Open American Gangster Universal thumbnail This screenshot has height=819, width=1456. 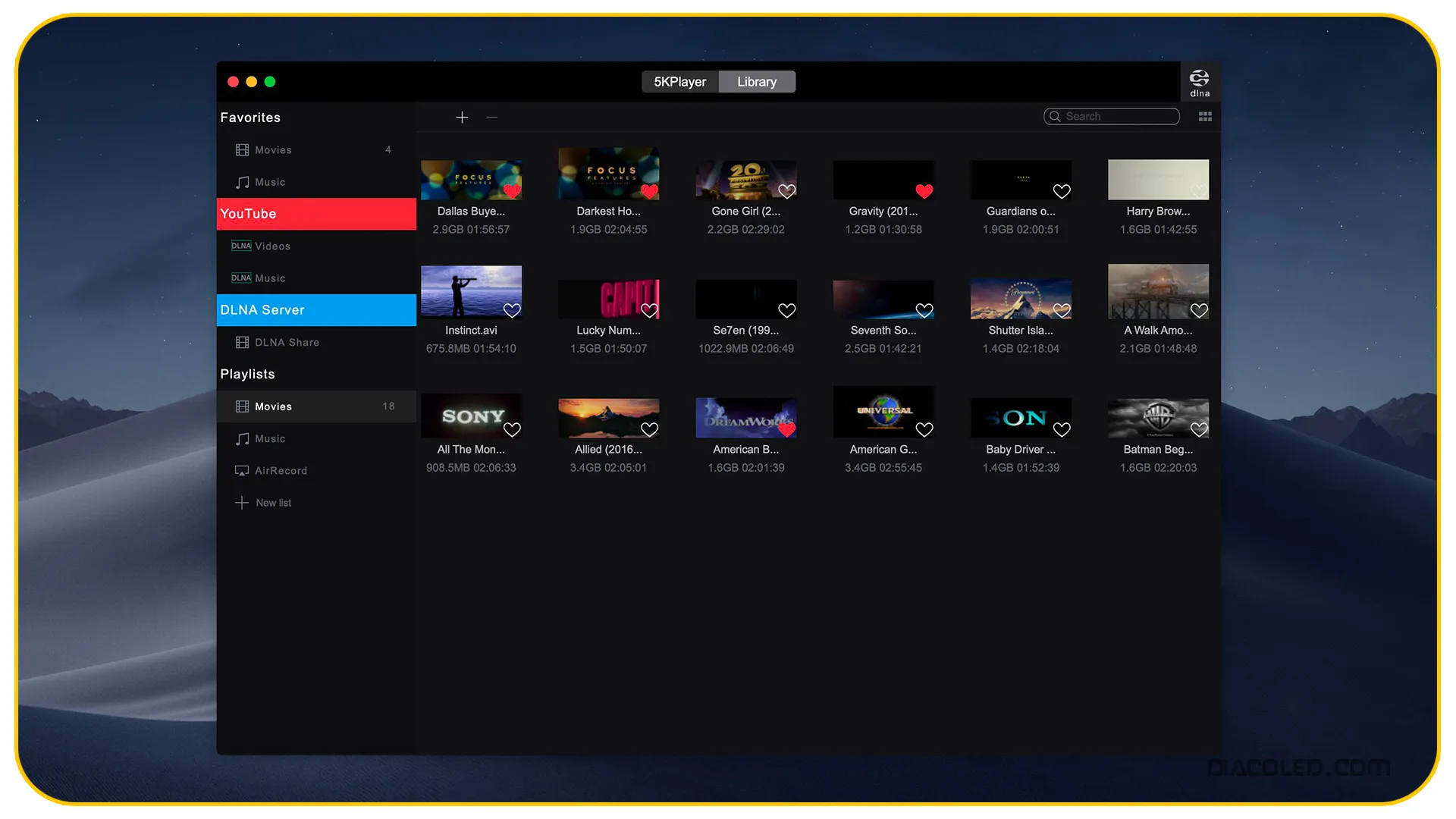click(x=883, y=412)
